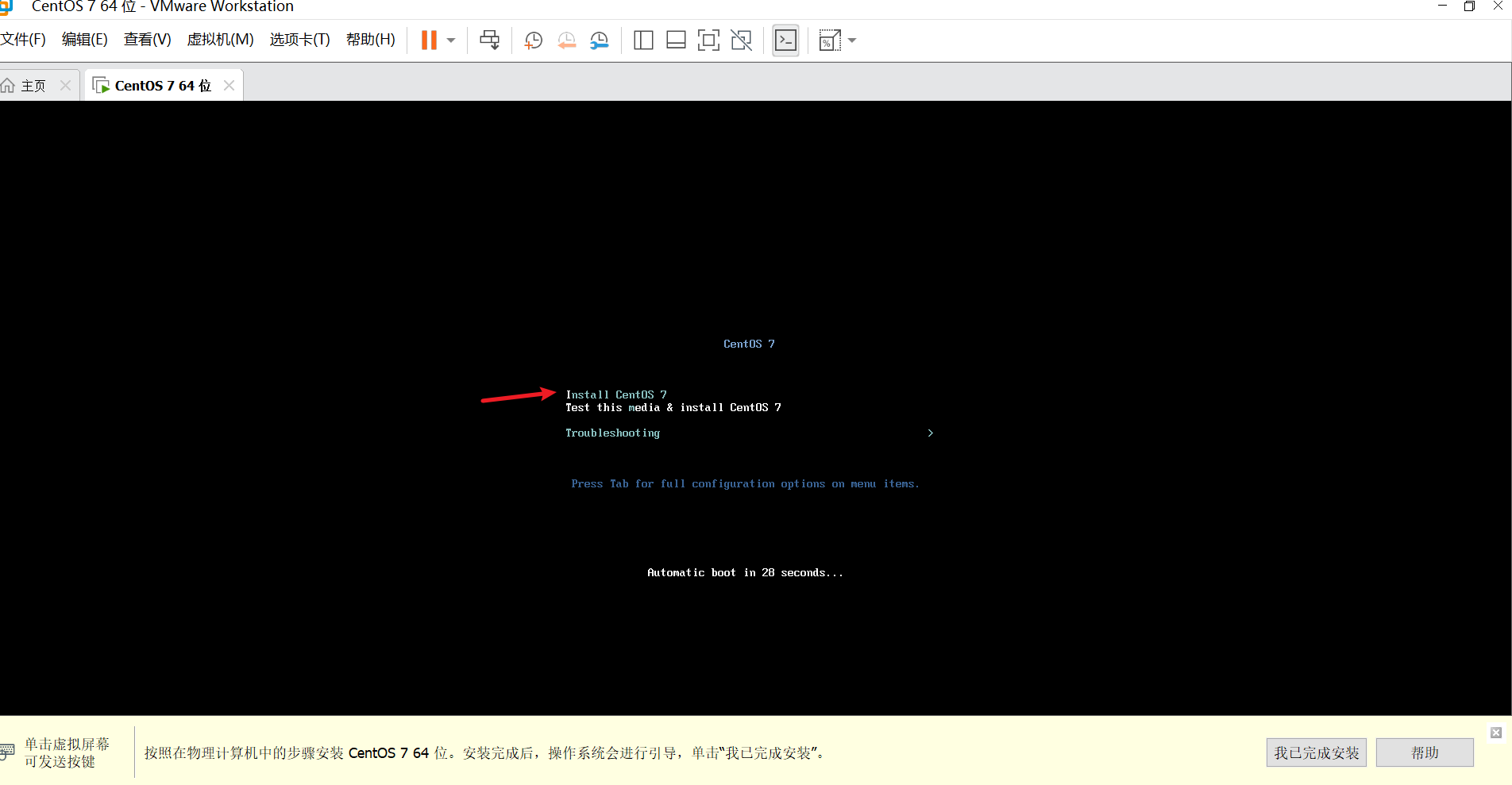Open the 编辑(E) menu

click(x=85, y=40)
